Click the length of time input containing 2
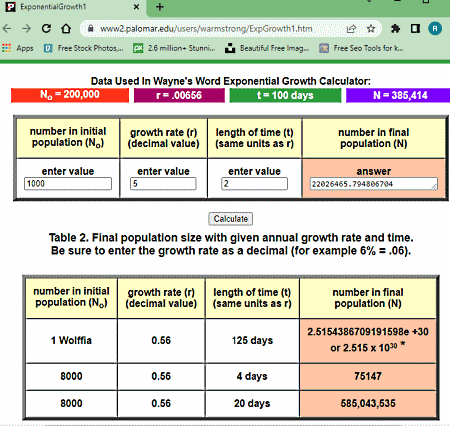Viewport: 450px width, 426px height. [254, 184]
